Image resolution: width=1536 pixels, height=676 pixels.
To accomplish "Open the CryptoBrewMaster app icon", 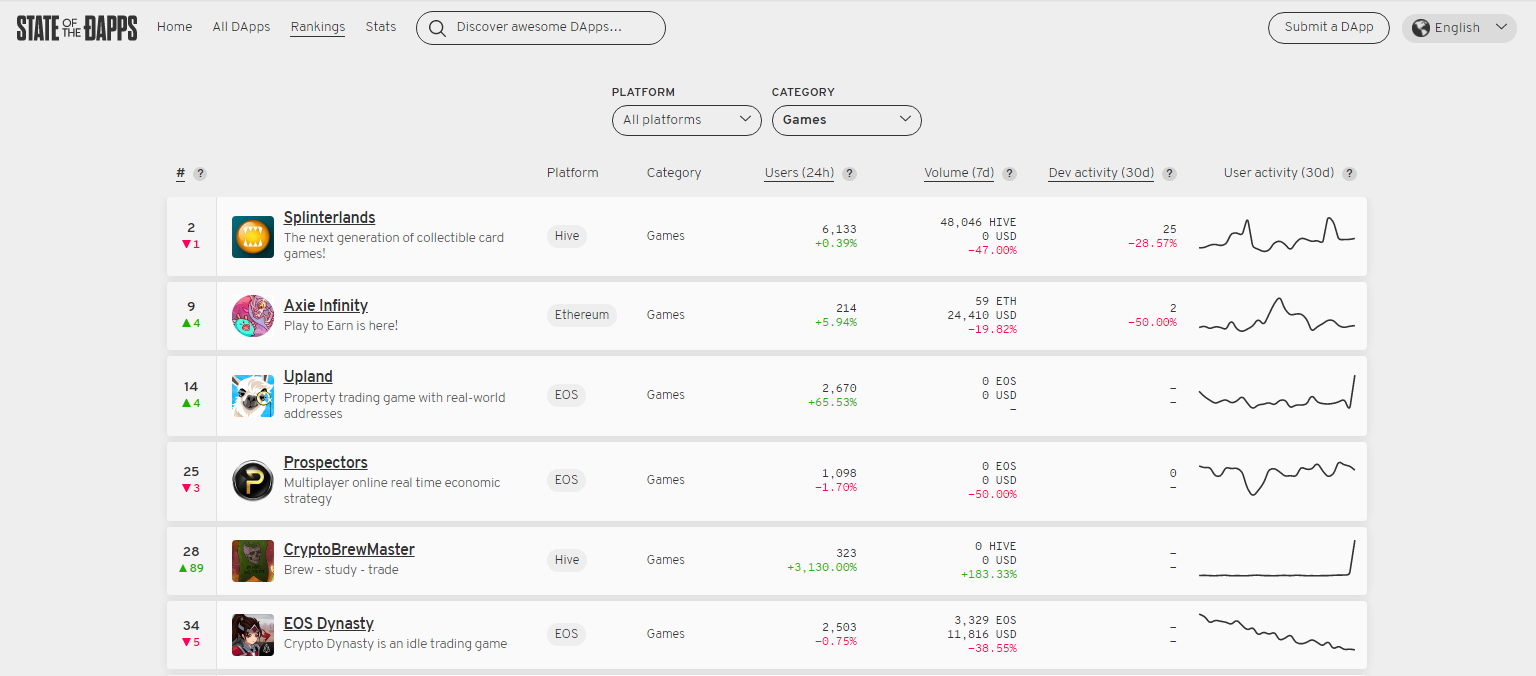I will [x=253, y=561].
